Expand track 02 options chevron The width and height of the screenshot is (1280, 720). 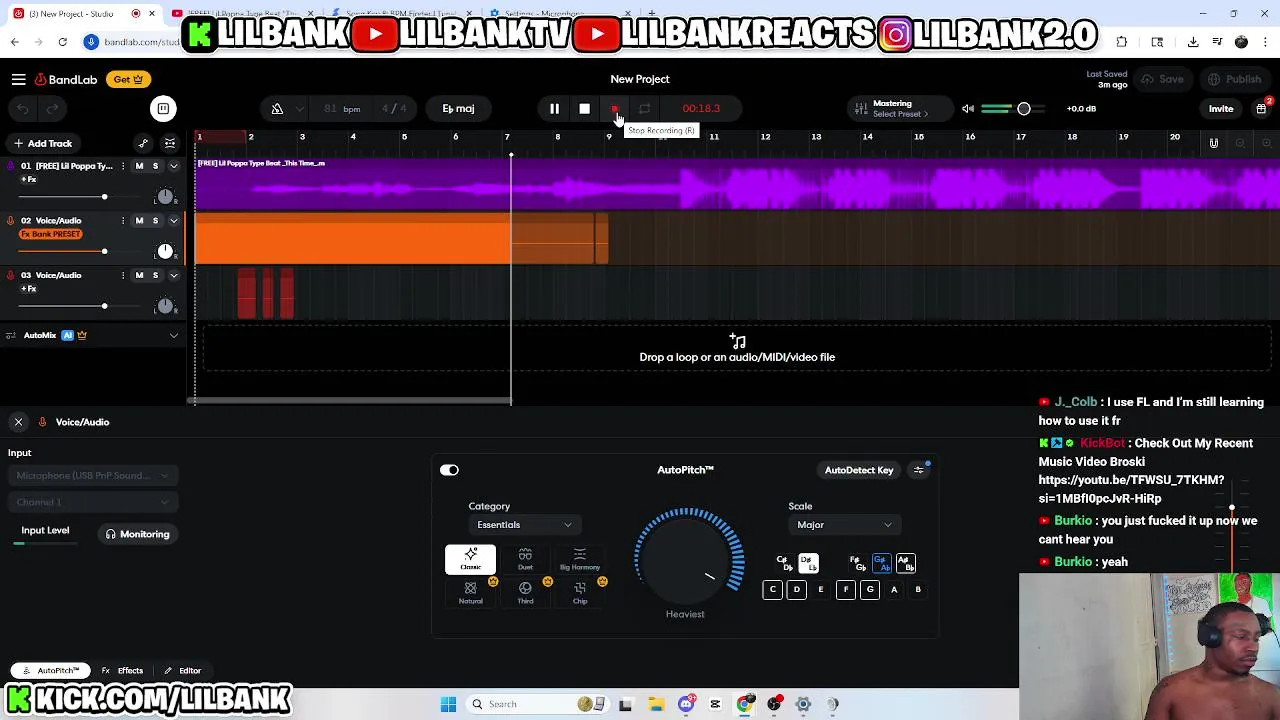point(173,220)
